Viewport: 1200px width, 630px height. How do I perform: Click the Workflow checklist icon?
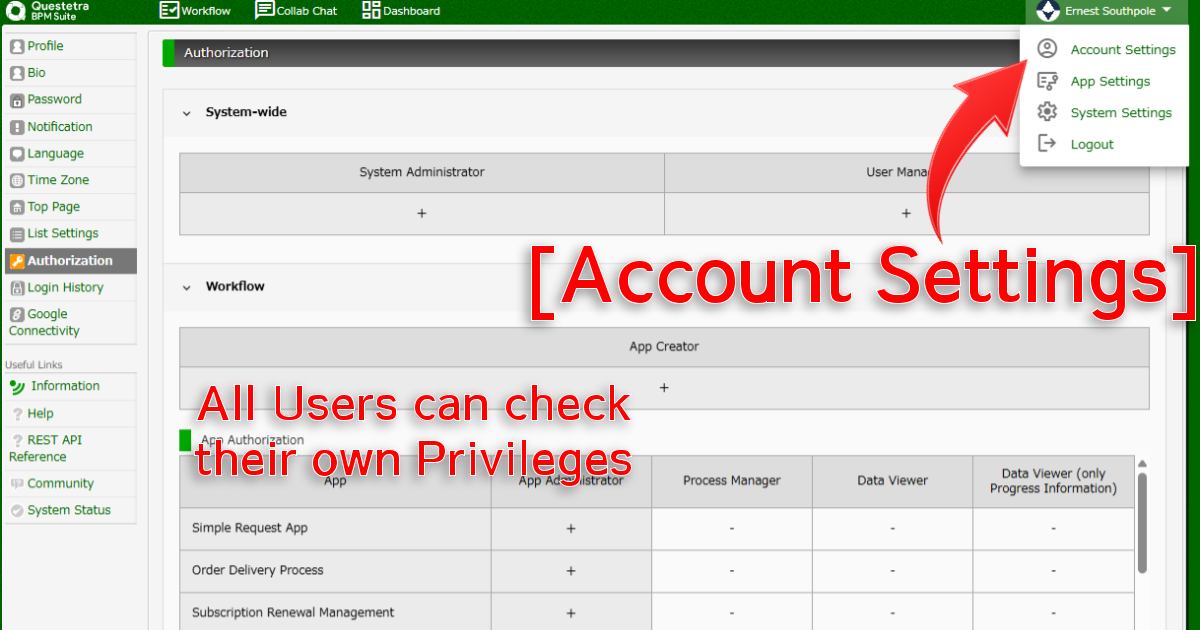tap(169, 11)
